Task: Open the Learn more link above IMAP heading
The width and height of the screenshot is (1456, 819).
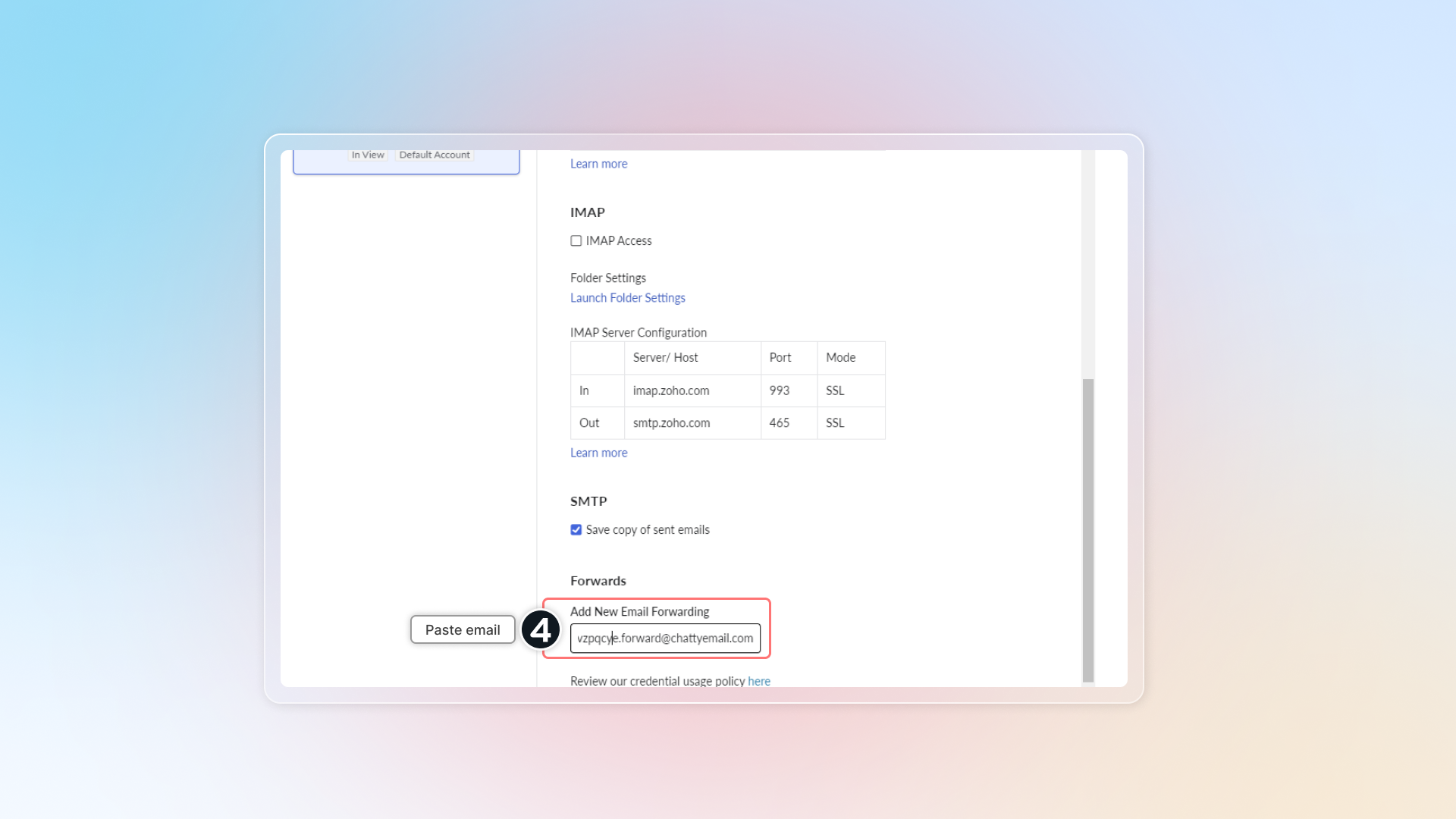Action: [x=598, y=164]
